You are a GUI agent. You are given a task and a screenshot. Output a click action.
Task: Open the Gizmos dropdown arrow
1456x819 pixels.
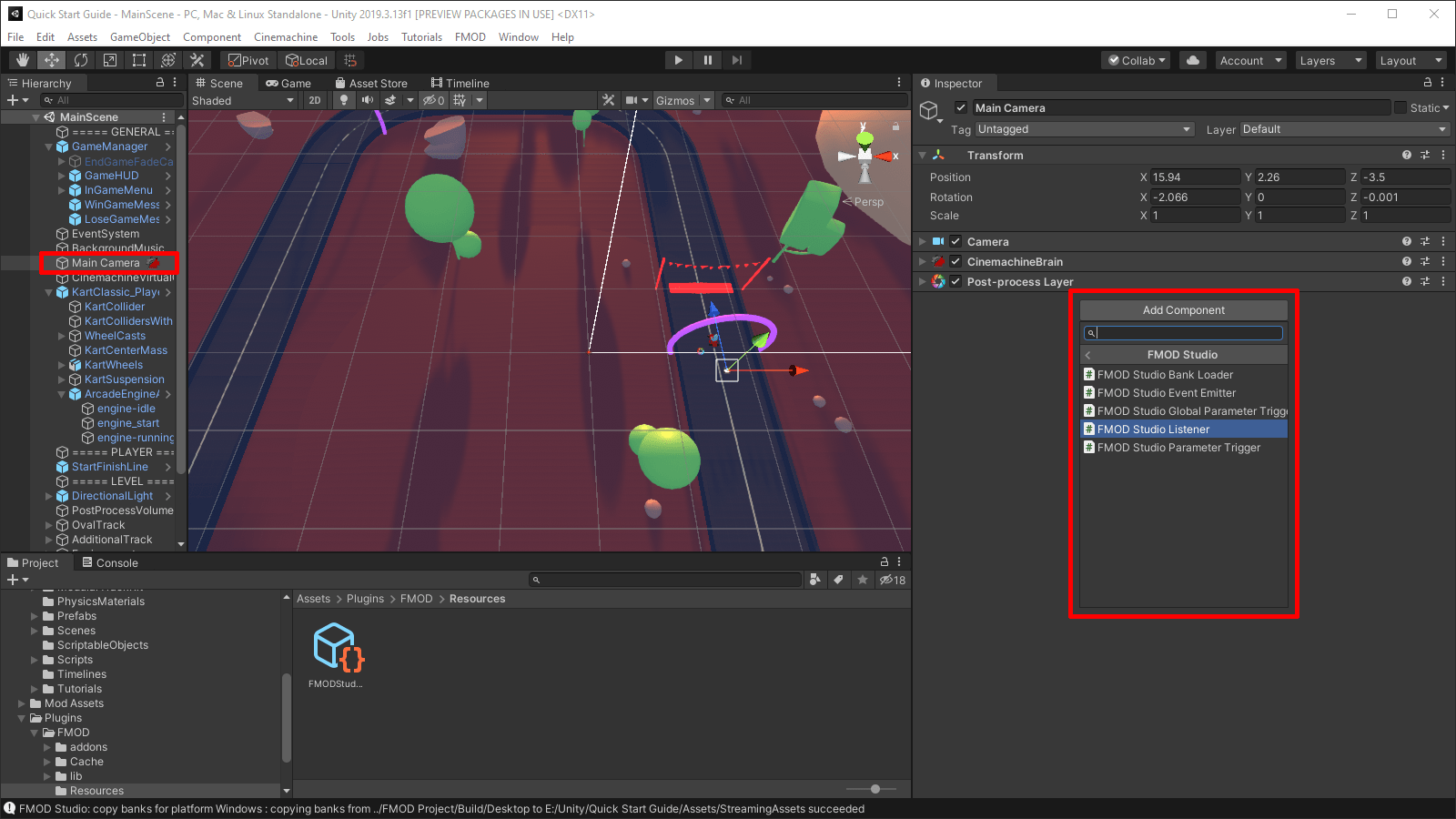(x=707, y=100)
